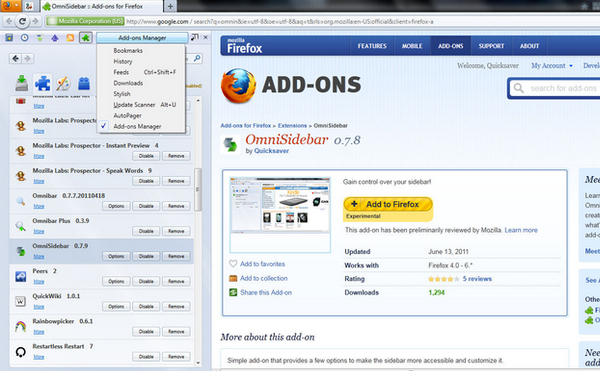
Task: Open the orange Firefox app menu button
Action: click(10, 6)
